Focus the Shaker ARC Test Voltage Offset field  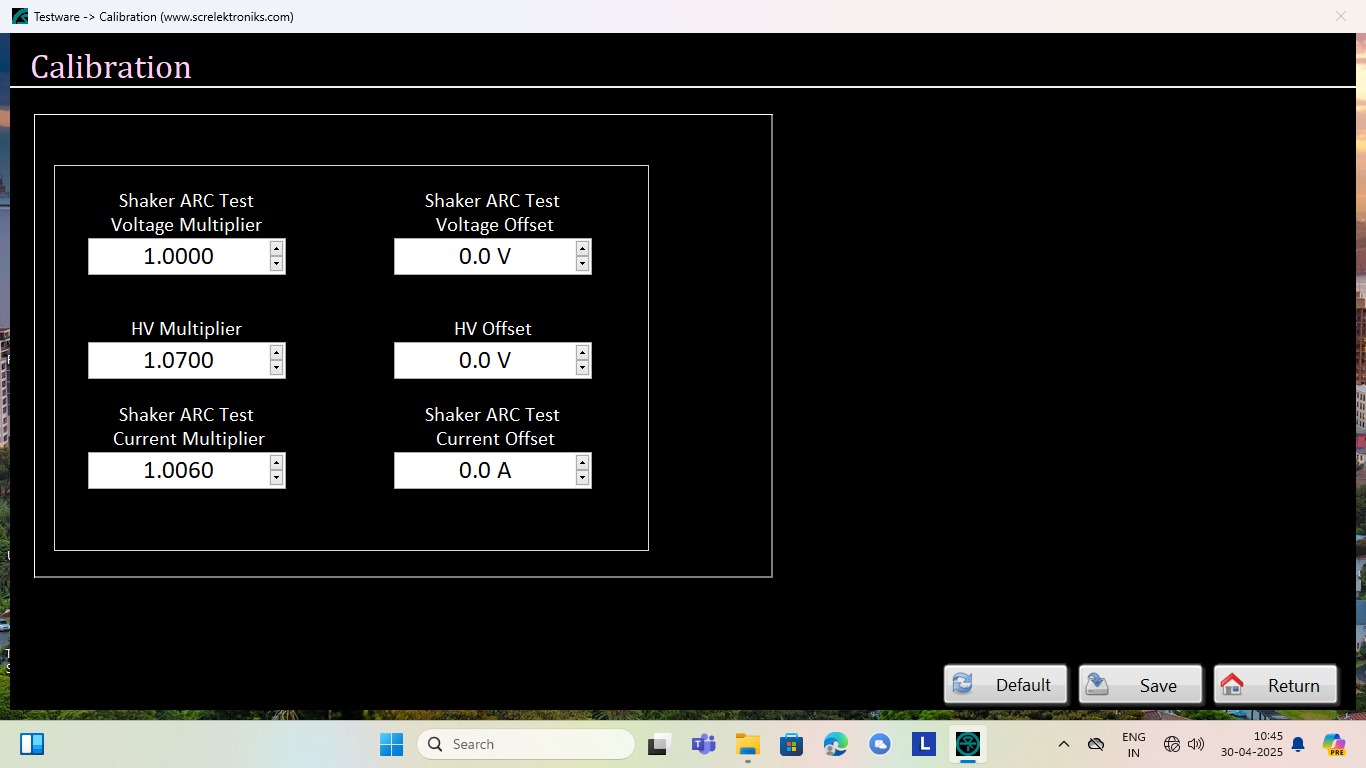[x=484, y=257]
